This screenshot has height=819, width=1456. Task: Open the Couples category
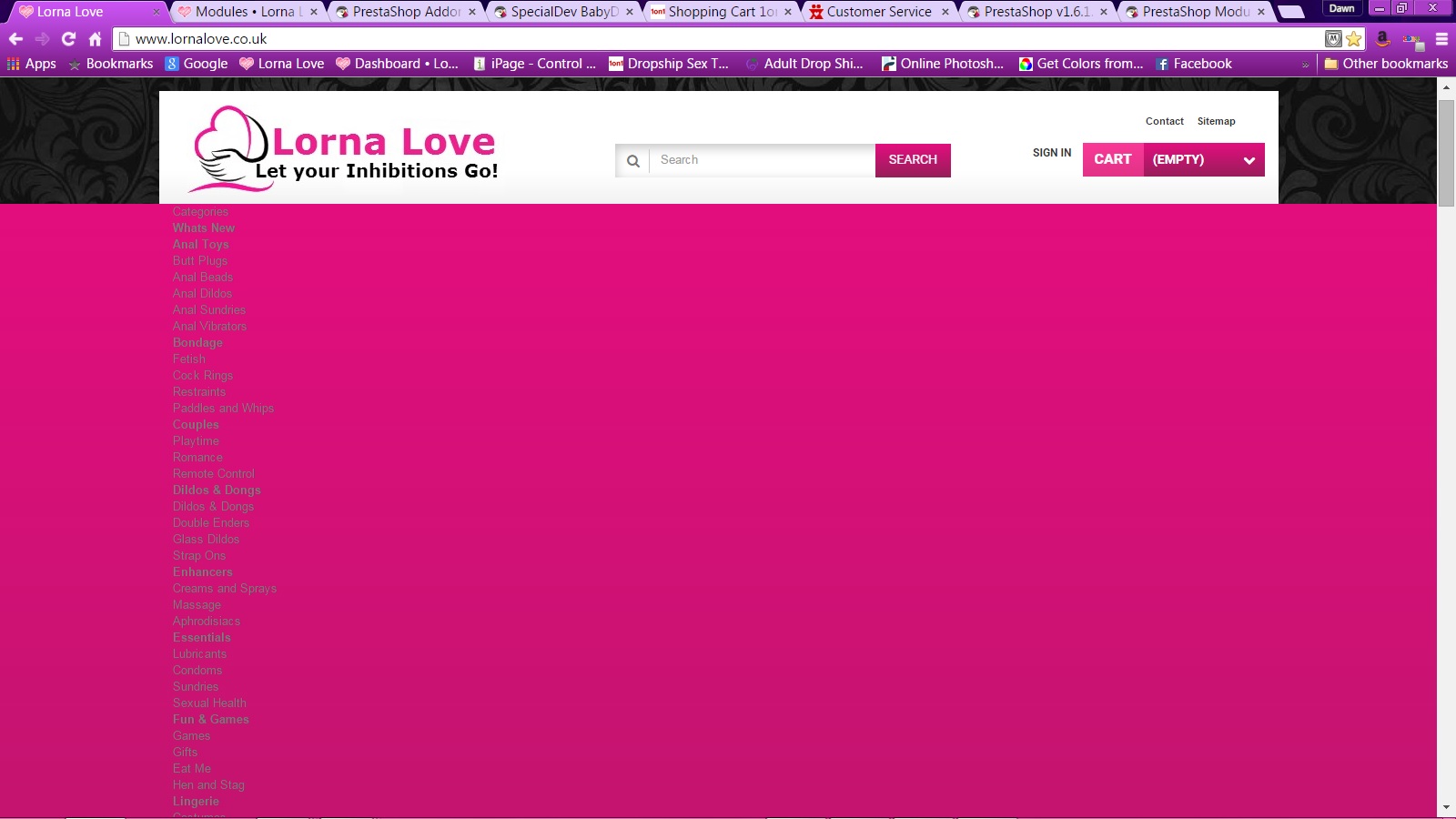pyautogui.click(x=196, y=425)
